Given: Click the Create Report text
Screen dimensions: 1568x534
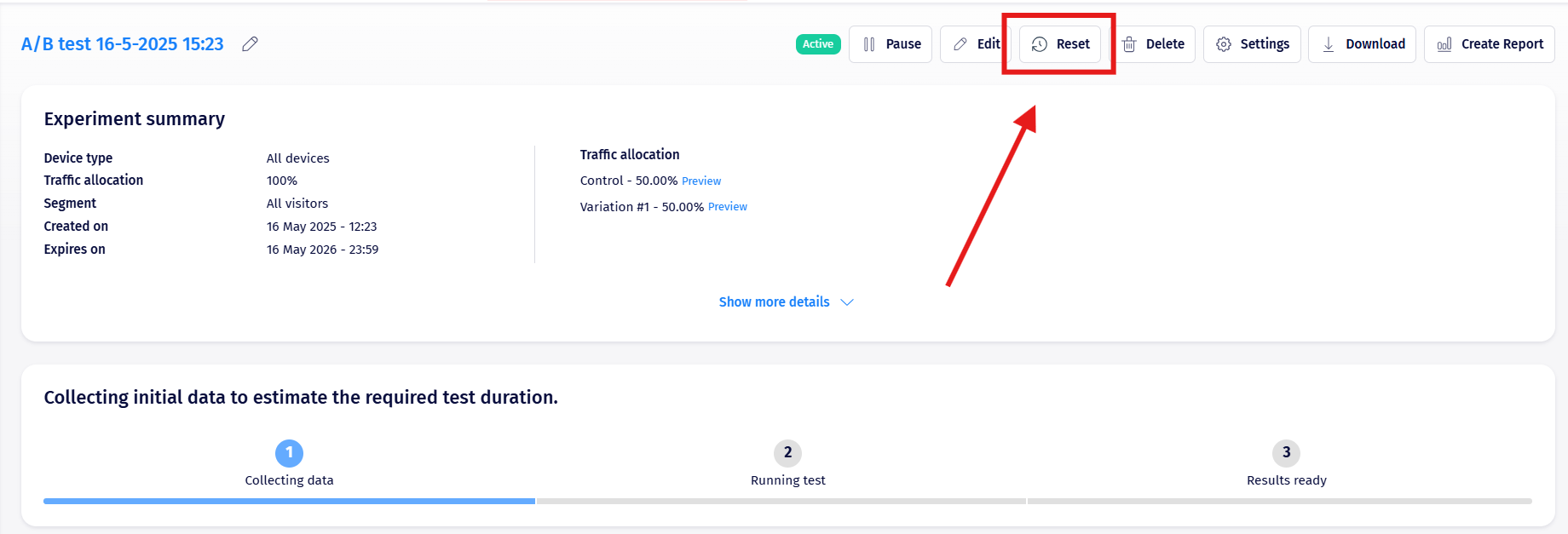Looking at the screenshot, I should [1502, 44].
